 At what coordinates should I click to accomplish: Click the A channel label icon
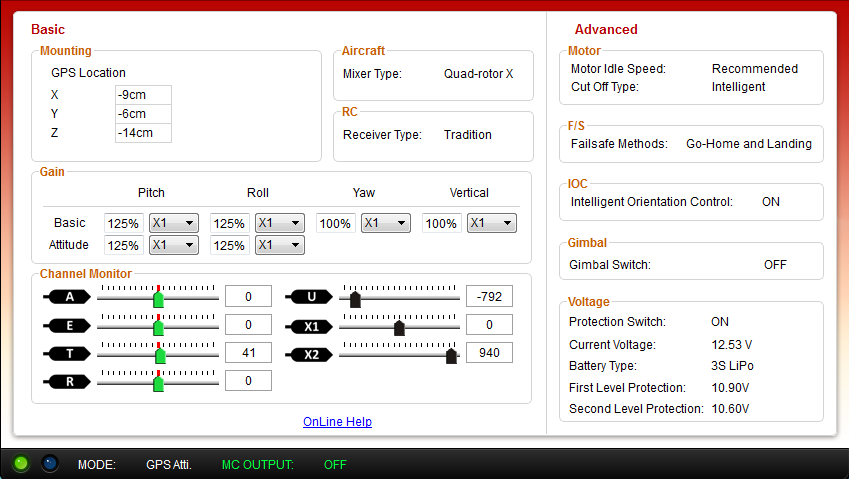pyautogui.click(x=68, y=297)
